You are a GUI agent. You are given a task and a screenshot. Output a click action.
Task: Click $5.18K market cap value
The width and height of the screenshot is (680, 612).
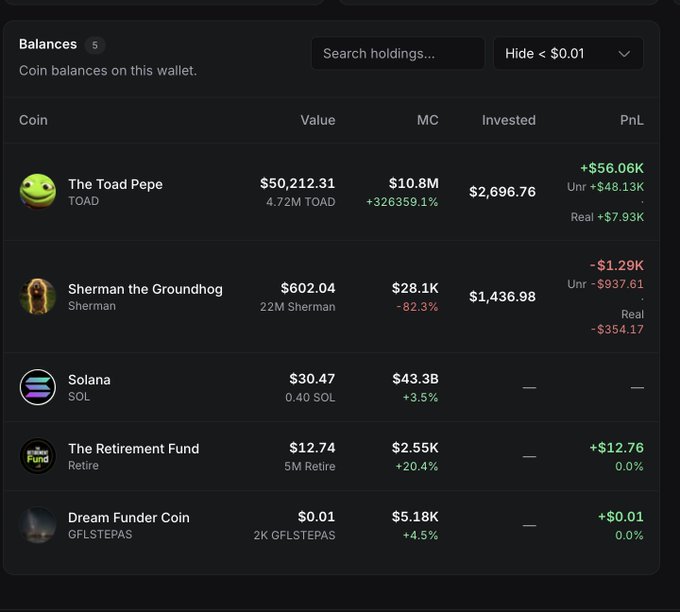(415, 517)
